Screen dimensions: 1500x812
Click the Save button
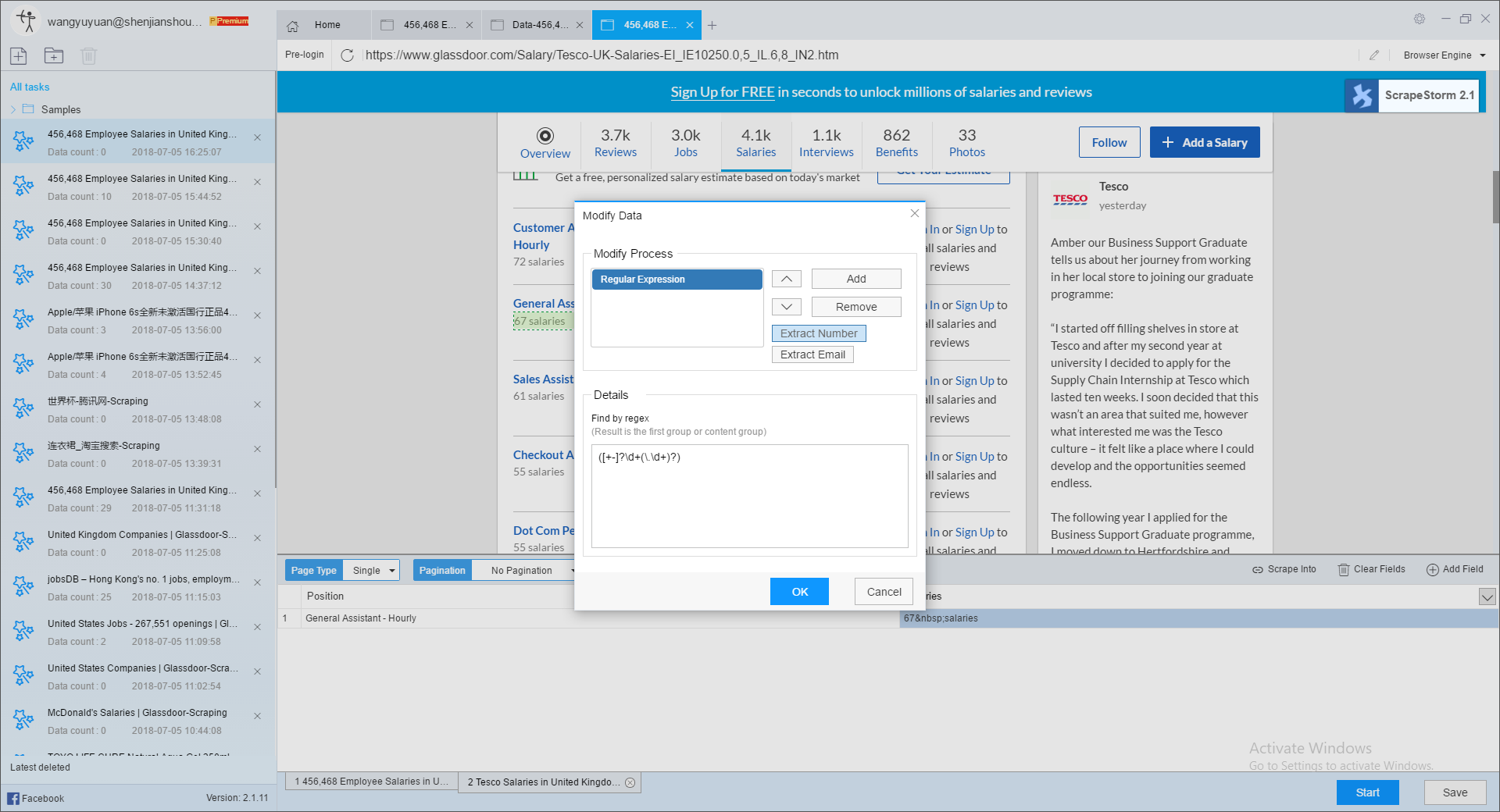(1455, 792)
